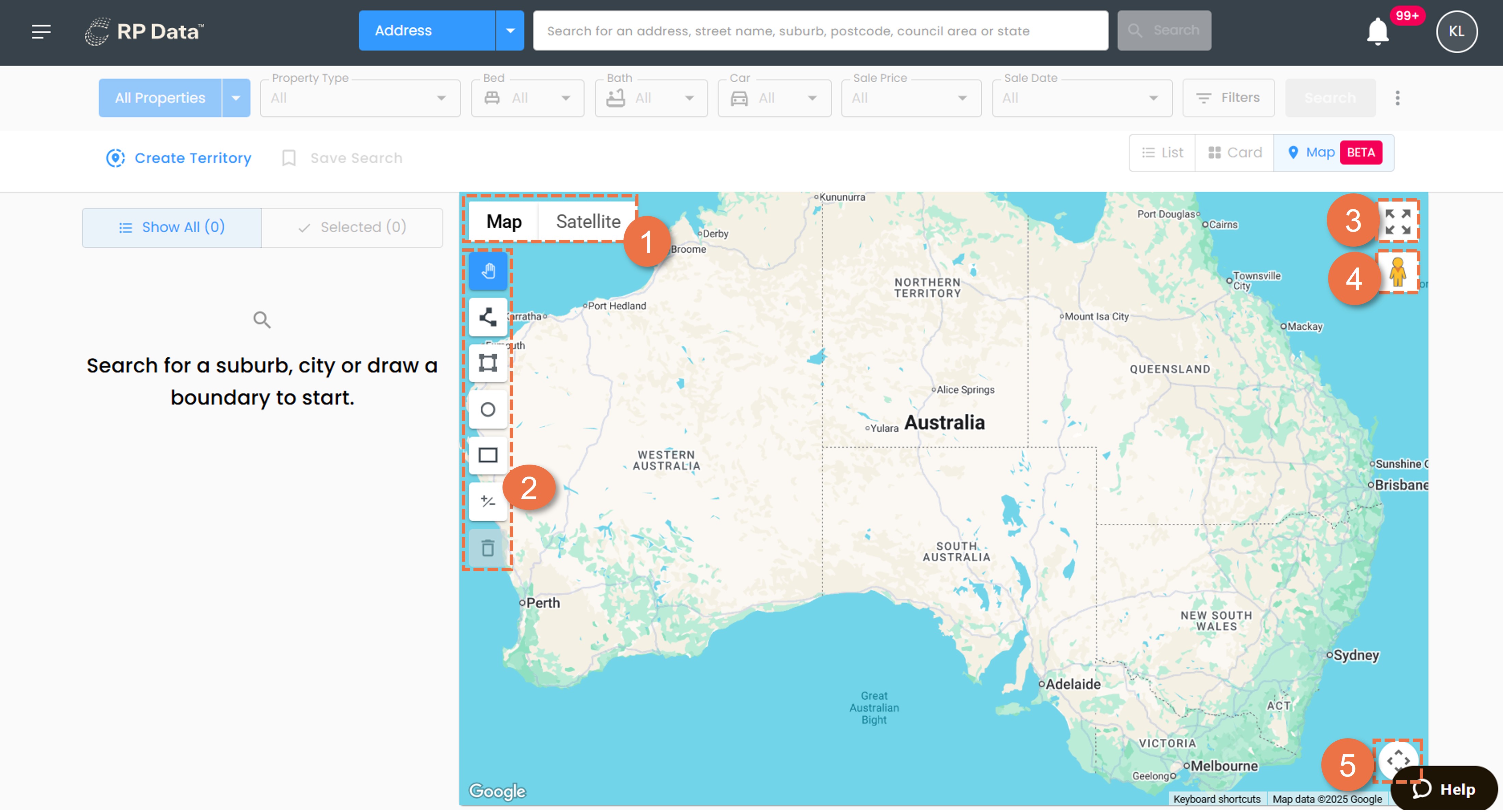Expand the Address search type dropdown arrow
This screenshot has width=1503, height=812.
(x=510, y=30)
